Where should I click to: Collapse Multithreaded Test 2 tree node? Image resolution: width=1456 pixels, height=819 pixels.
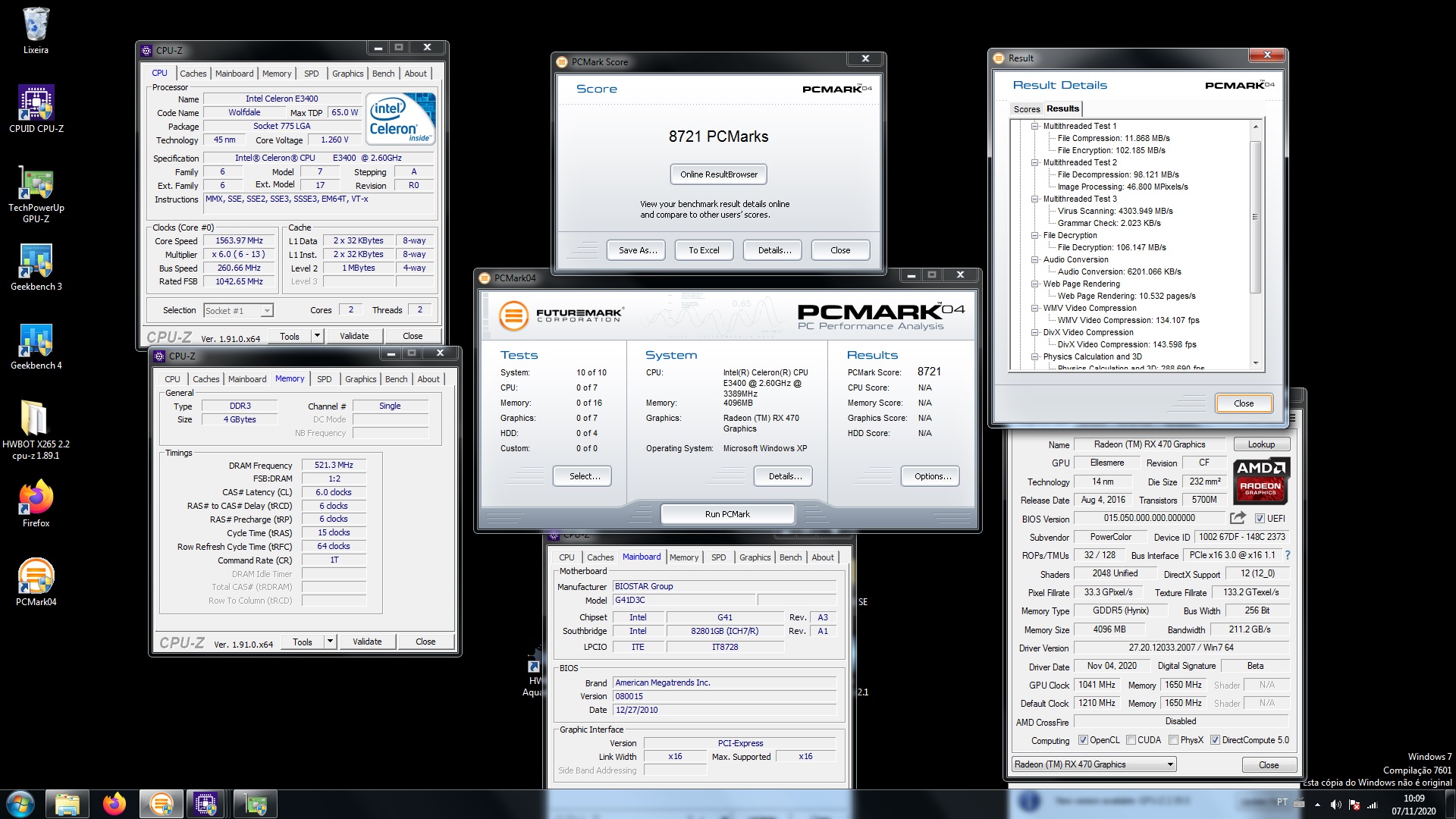point(1034,162)
